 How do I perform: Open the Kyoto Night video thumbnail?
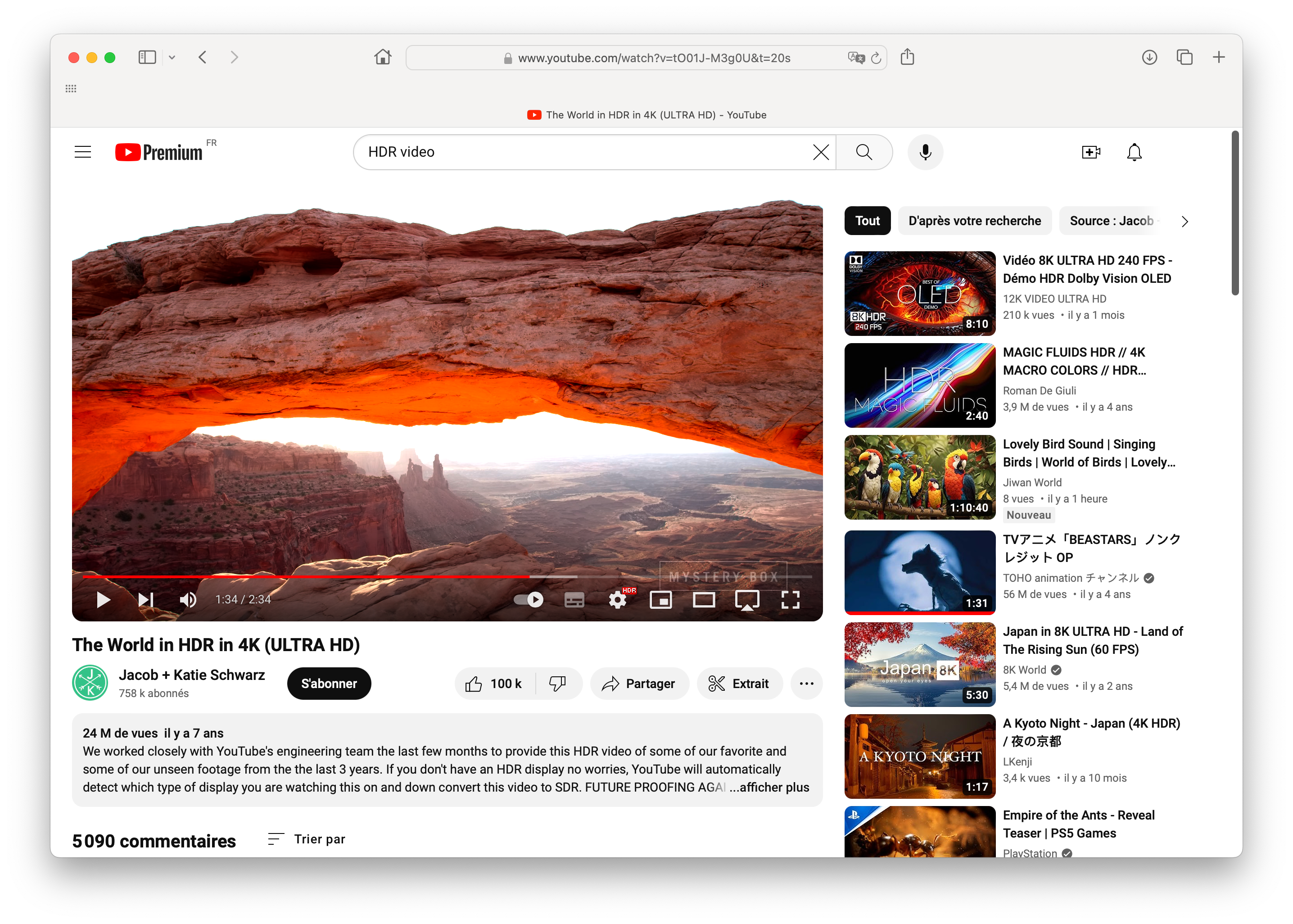[x=920, y=756]
